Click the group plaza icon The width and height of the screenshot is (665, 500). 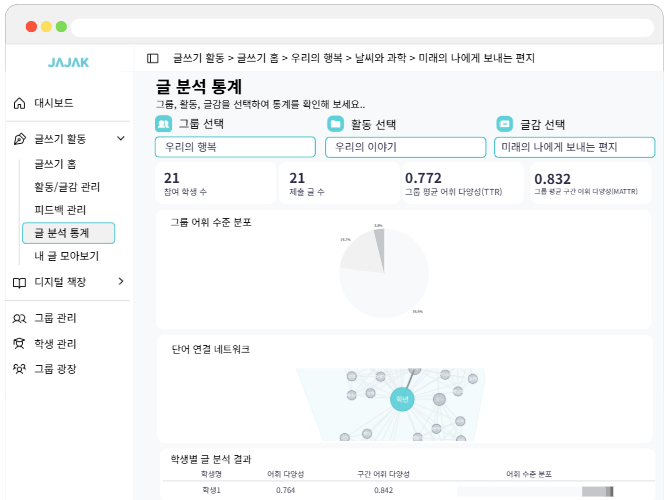(x=20, y=369)
